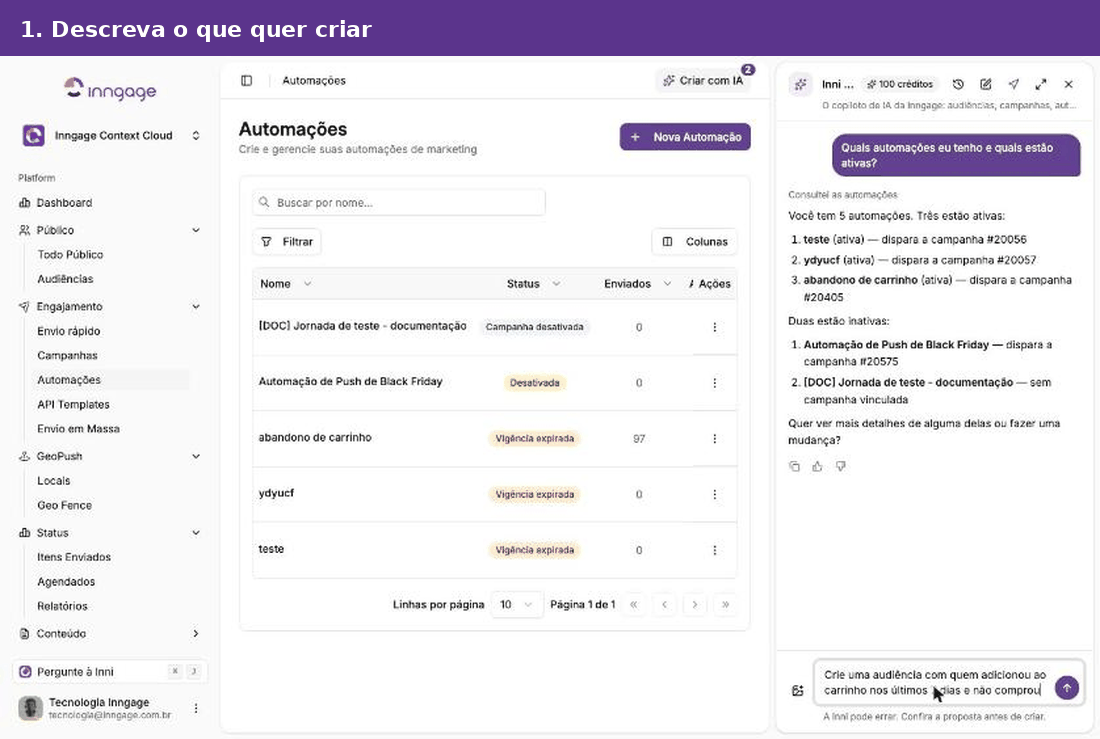Give thumbs down to response

coord(840,466)
